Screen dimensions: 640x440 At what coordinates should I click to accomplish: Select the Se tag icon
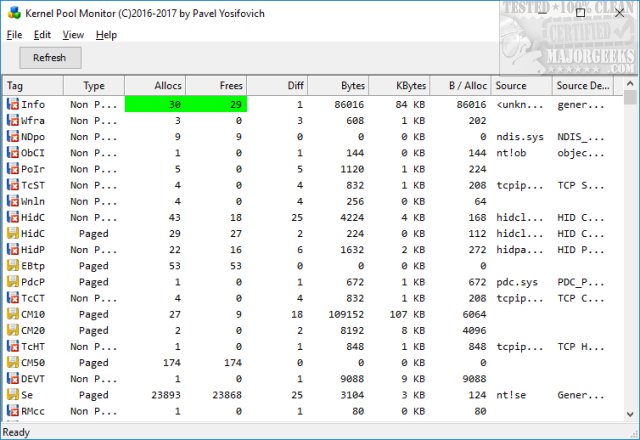(13, 395)
